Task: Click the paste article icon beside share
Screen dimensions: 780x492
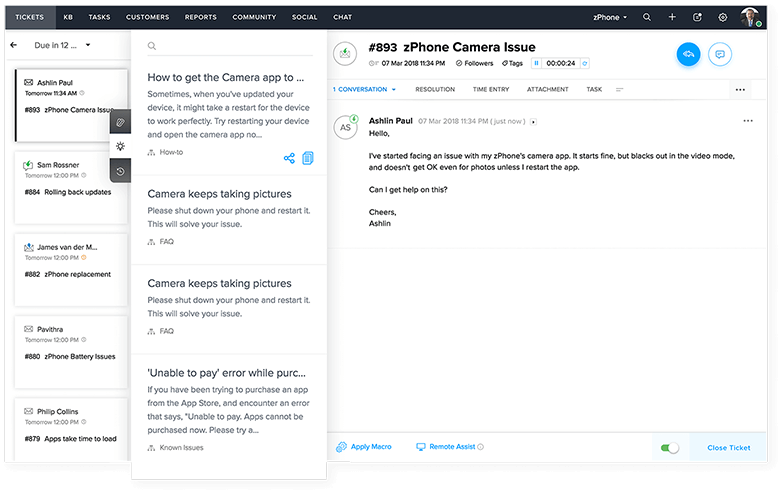Action: tap(308, 158)
